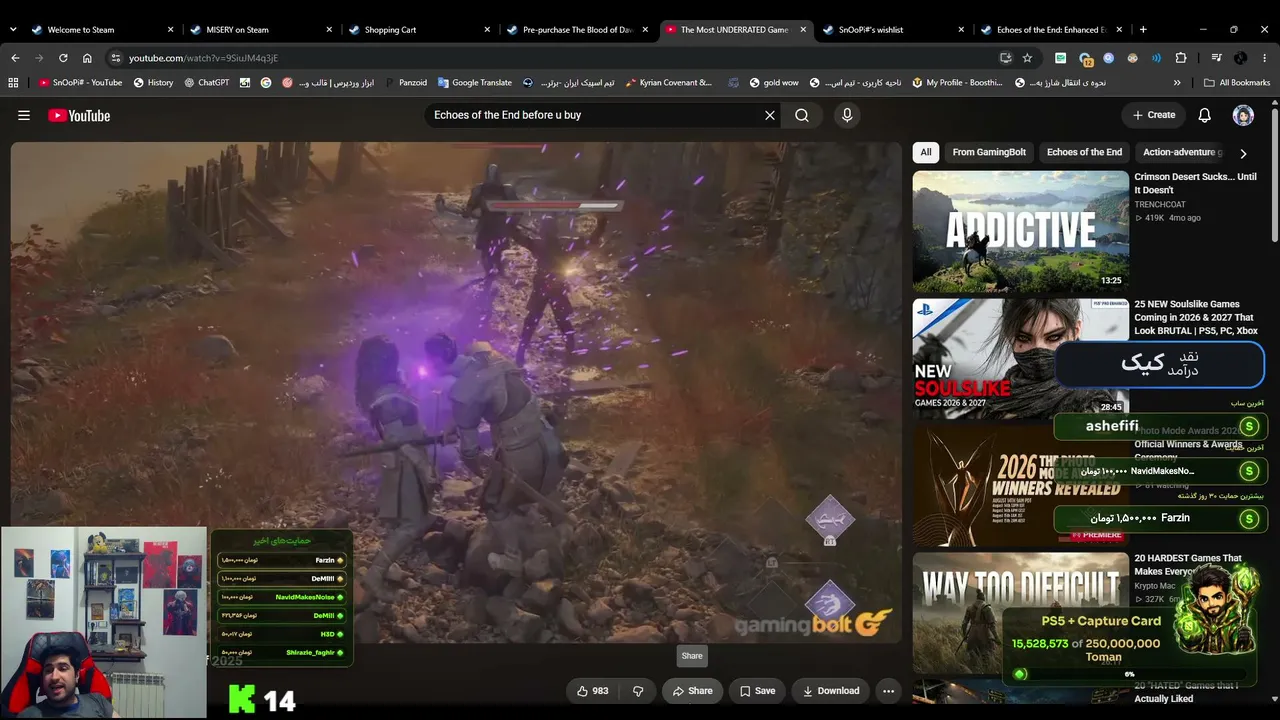Viewport: 1280px width, 720px height.
Task: Open a new browser tab
Action: [x=1143, y=30]
